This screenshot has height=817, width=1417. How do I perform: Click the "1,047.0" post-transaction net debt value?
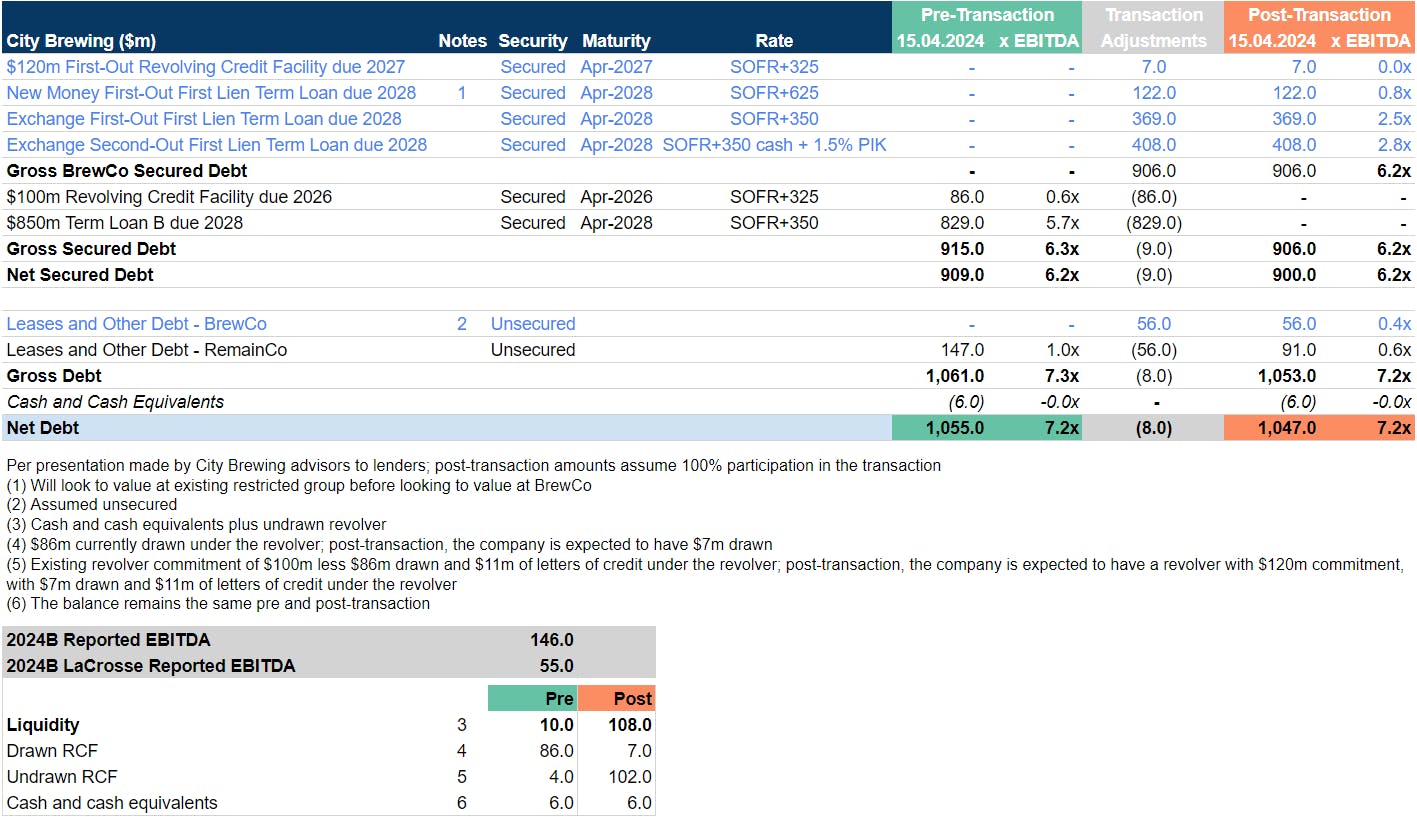click(1286, 428)
